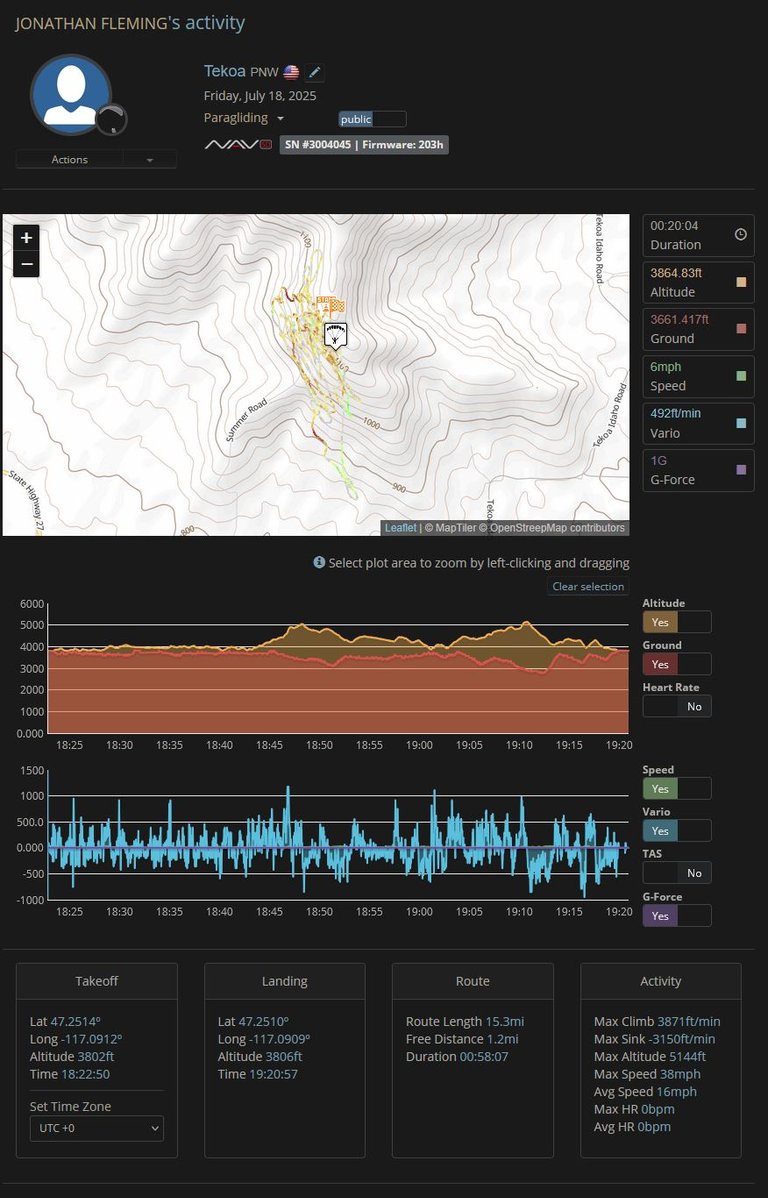Click the Vario blue color swatch
The height and width of the screenshot is (1198, 768).
740,423
